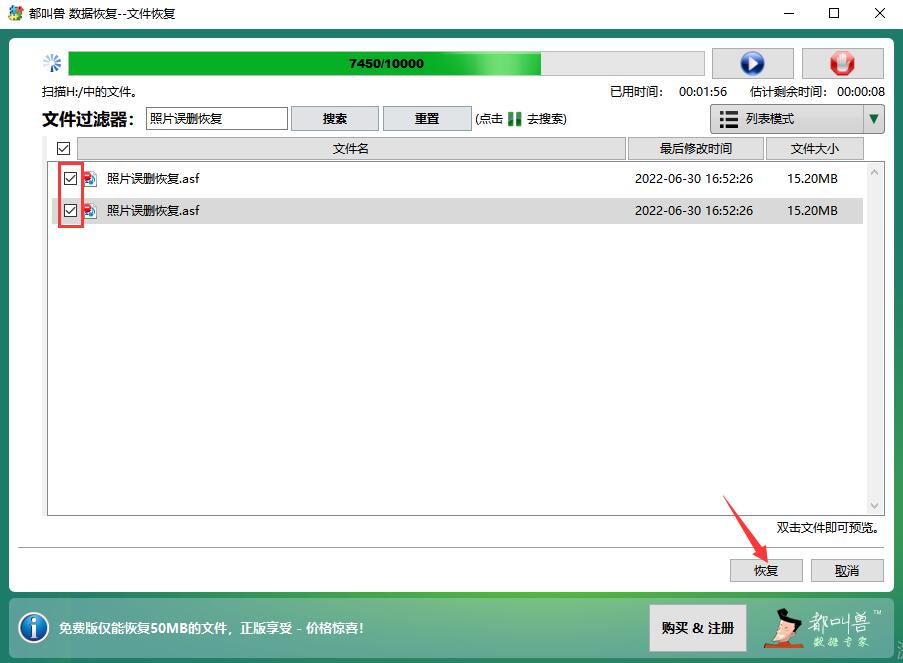Click scrollbar down arrow in file list
Viewport: 903px width, 663px height.
point(874,506)
